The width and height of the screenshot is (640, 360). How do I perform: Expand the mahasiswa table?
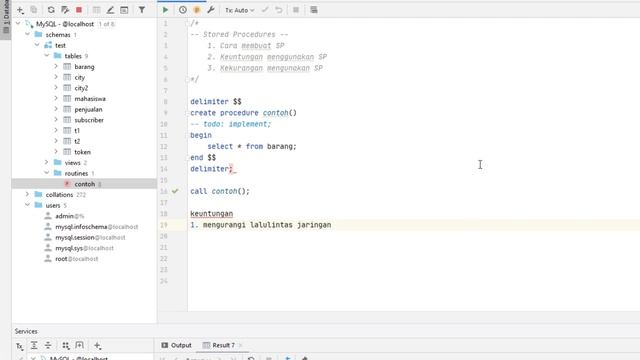(x=56, y=98)
